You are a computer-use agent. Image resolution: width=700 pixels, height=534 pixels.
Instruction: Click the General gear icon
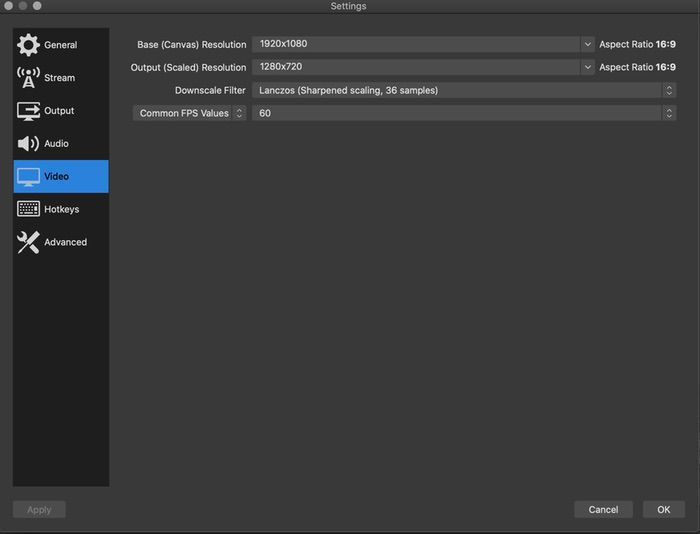click(28, 45)
